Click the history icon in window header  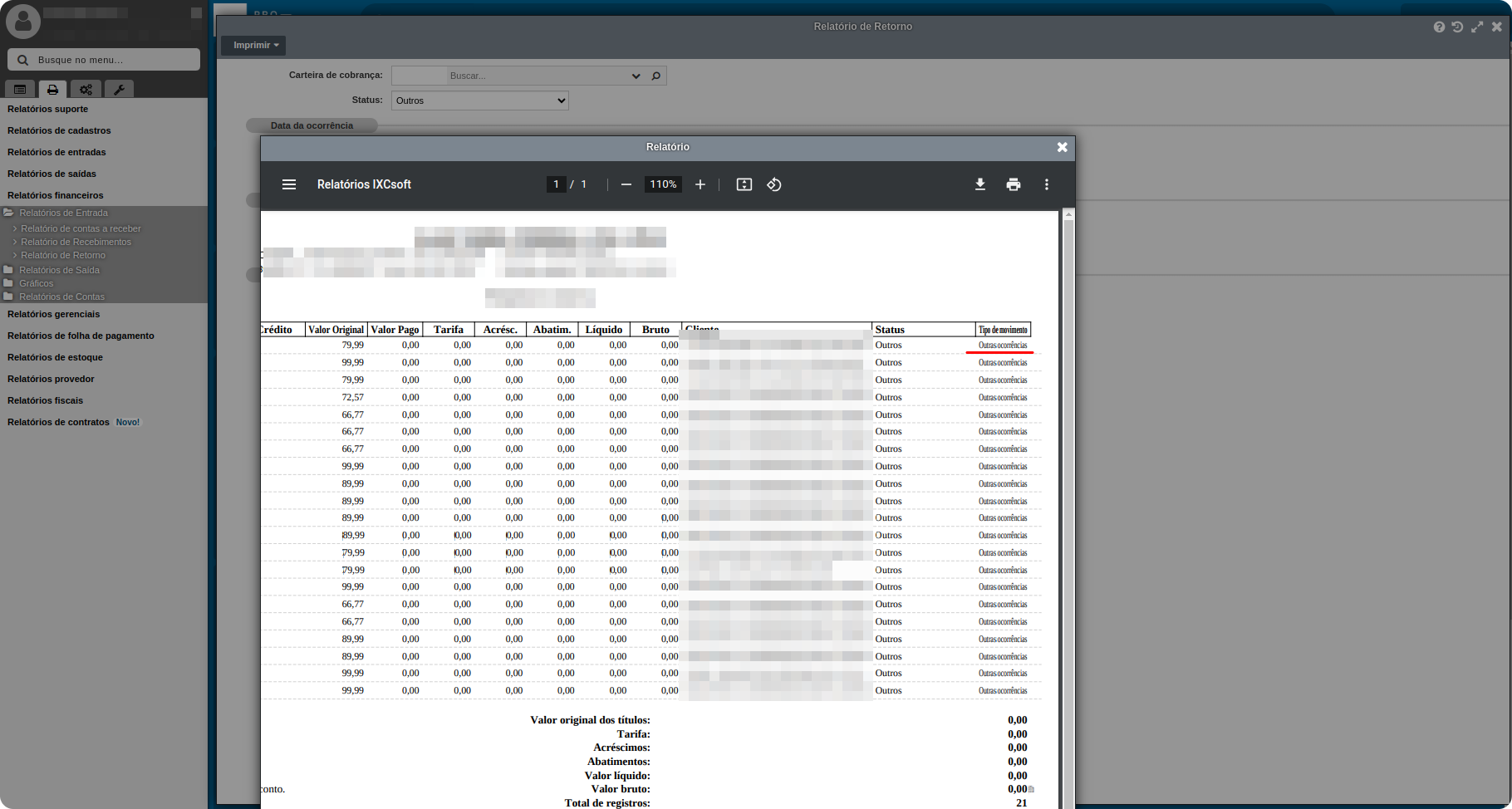1457,27
